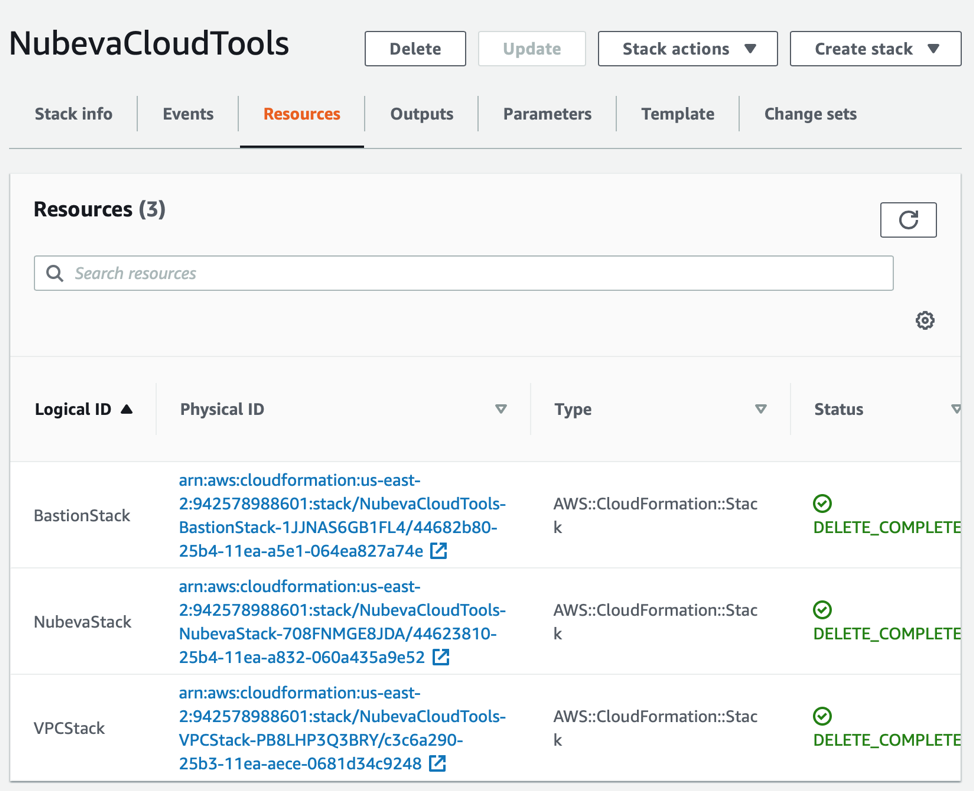Click BastionStack type AWS::CloudFormation::Stack cell
Image resolution: width=974 pixels, height=791 pixels.
tap(655, 515)
